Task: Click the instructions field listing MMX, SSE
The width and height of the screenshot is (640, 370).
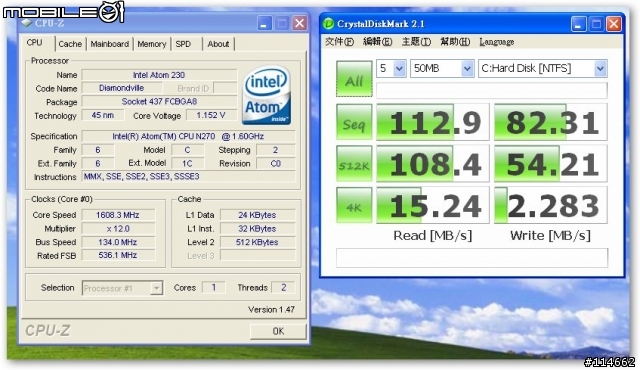Action: pos(188,177)
